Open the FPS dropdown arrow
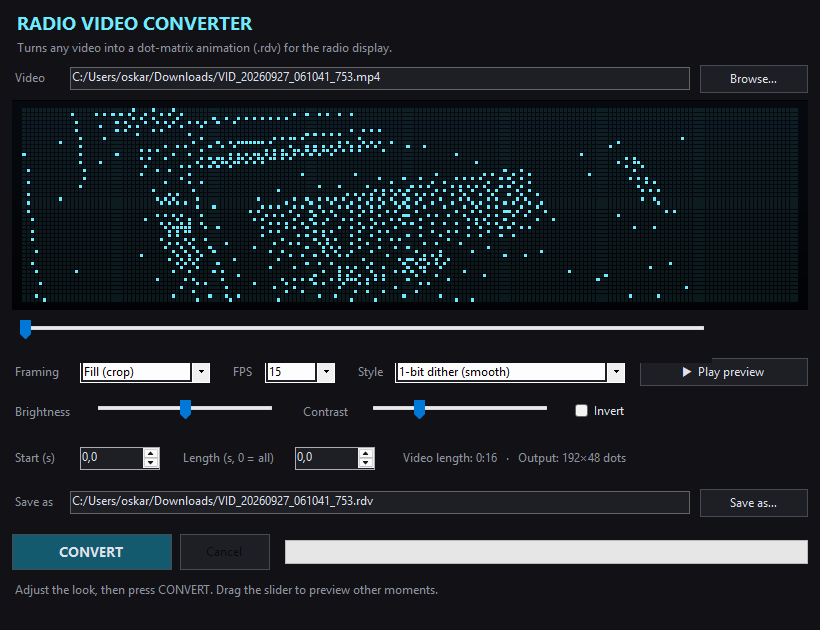 pyautogui.click(x=326, y=372)
